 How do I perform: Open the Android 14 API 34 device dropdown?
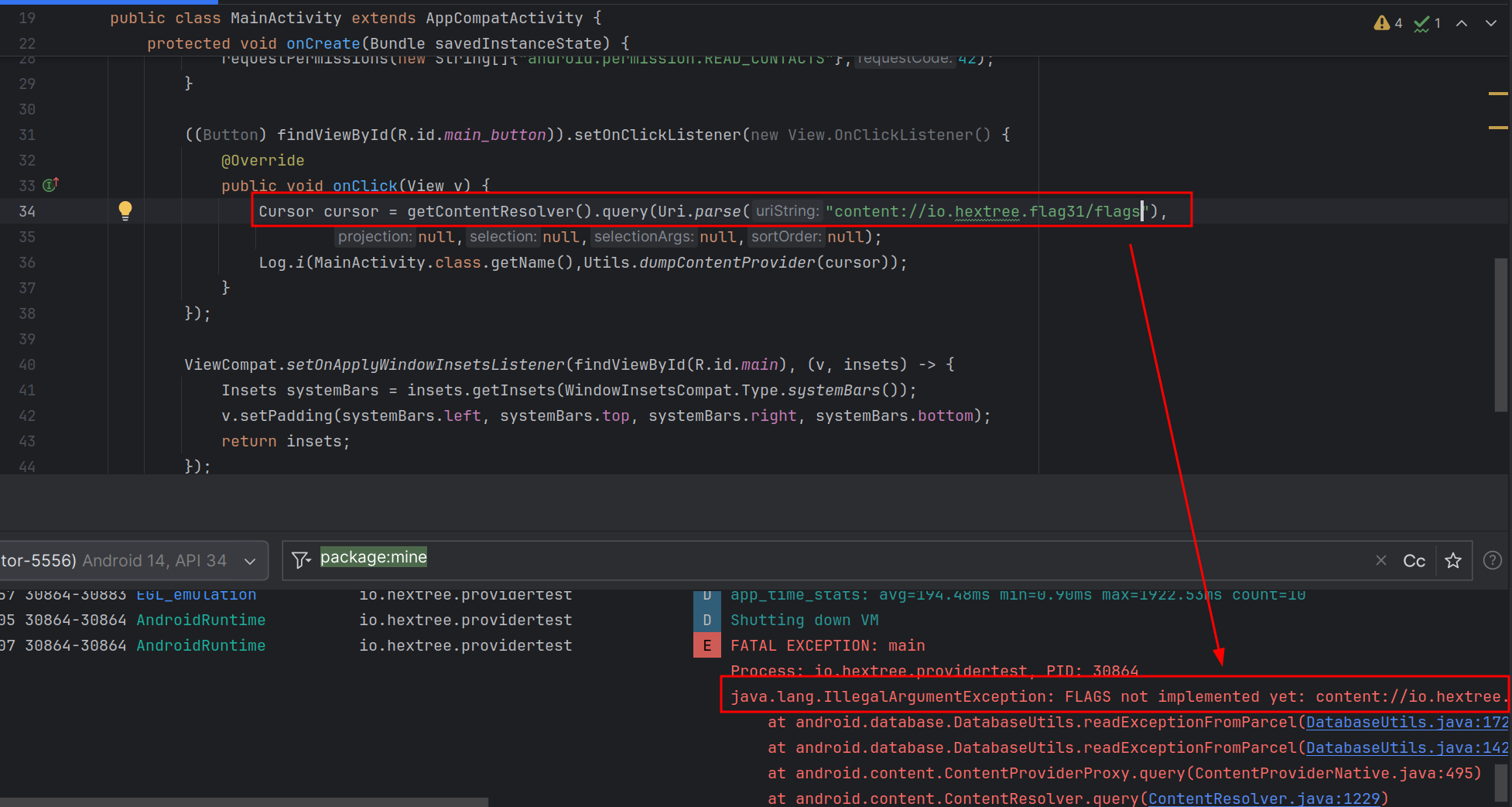pyautogui.click(x=134, y=560)
